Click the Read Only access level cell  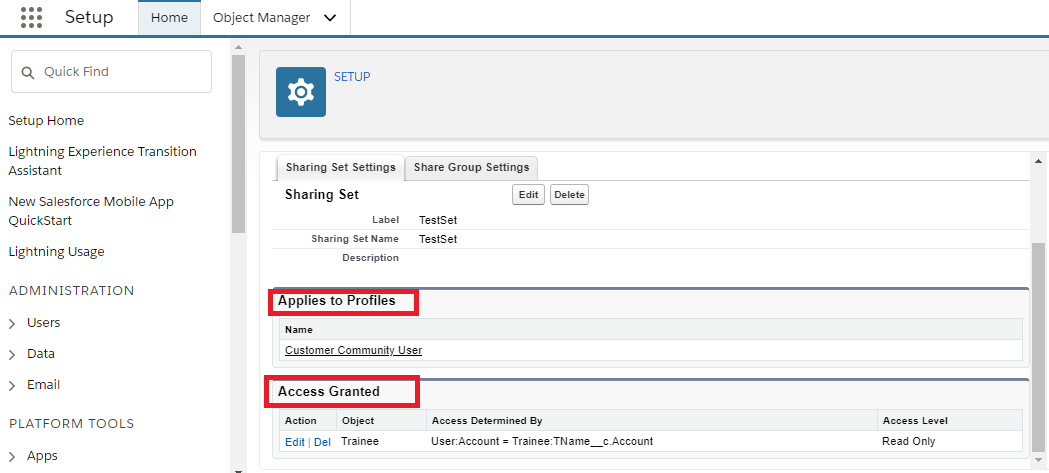pyautogui.click(x=909, y=442)
